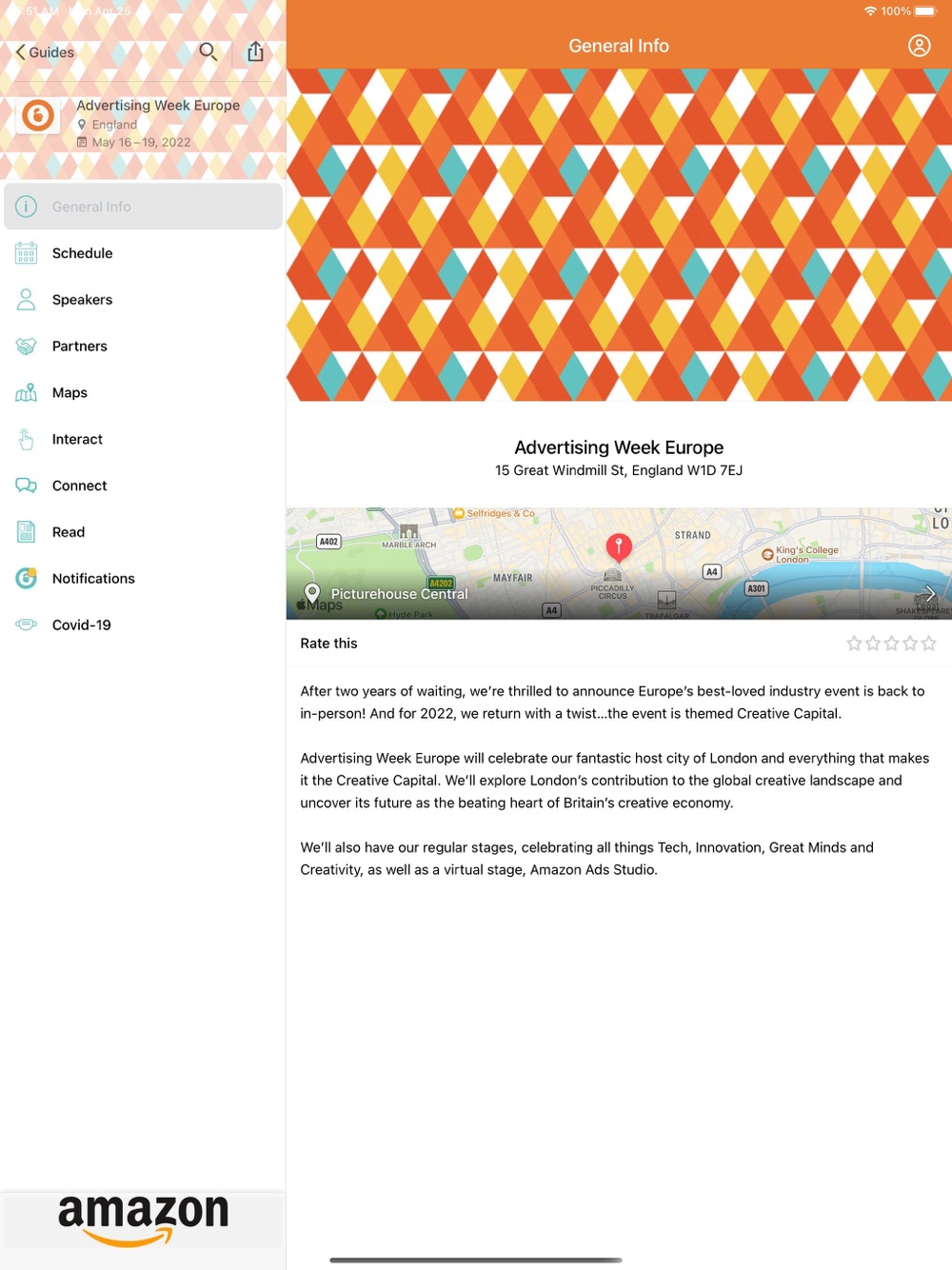This screenshot has width=952, height=1270.
Task: Open the search magnifier icon
Action: pyautogui.click(x=208, y=51)
